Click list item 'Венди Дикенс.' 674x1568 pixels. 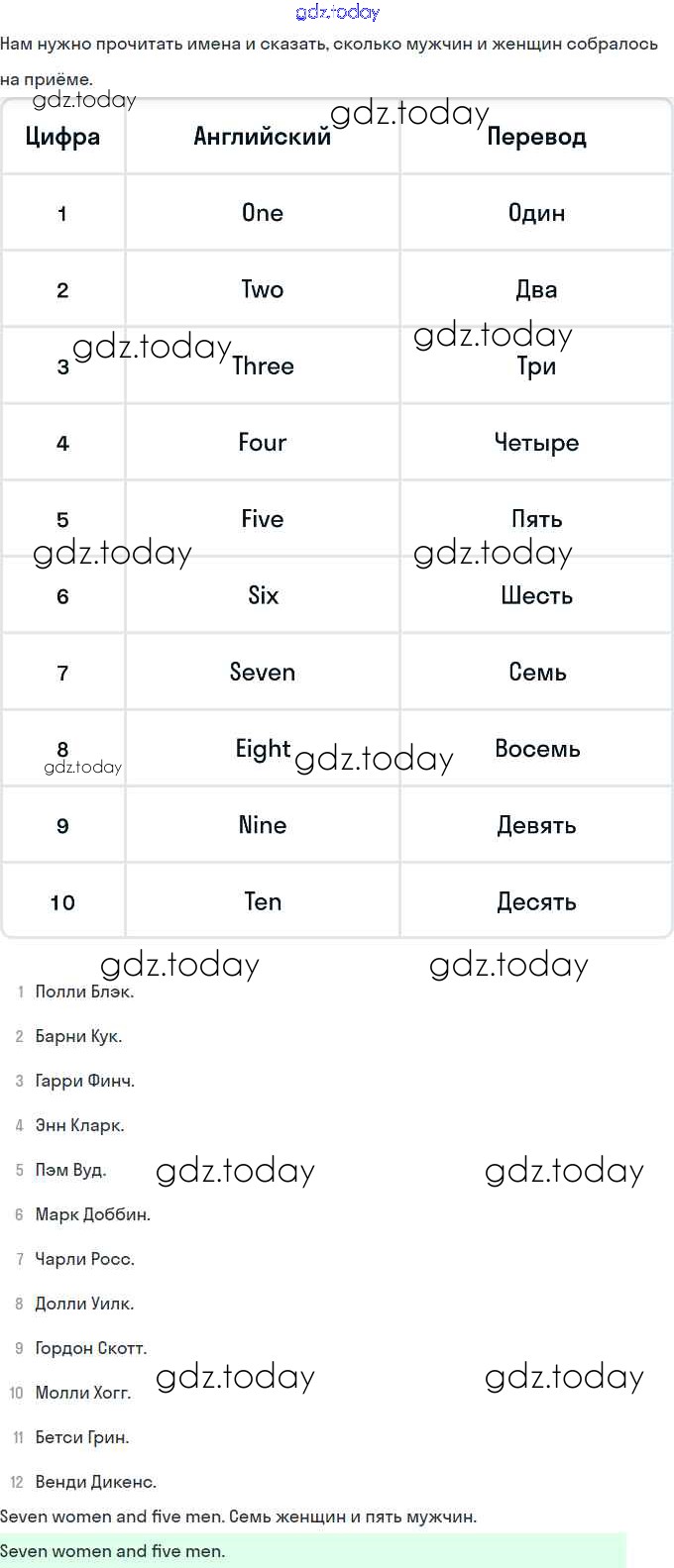click(95, 1482)
